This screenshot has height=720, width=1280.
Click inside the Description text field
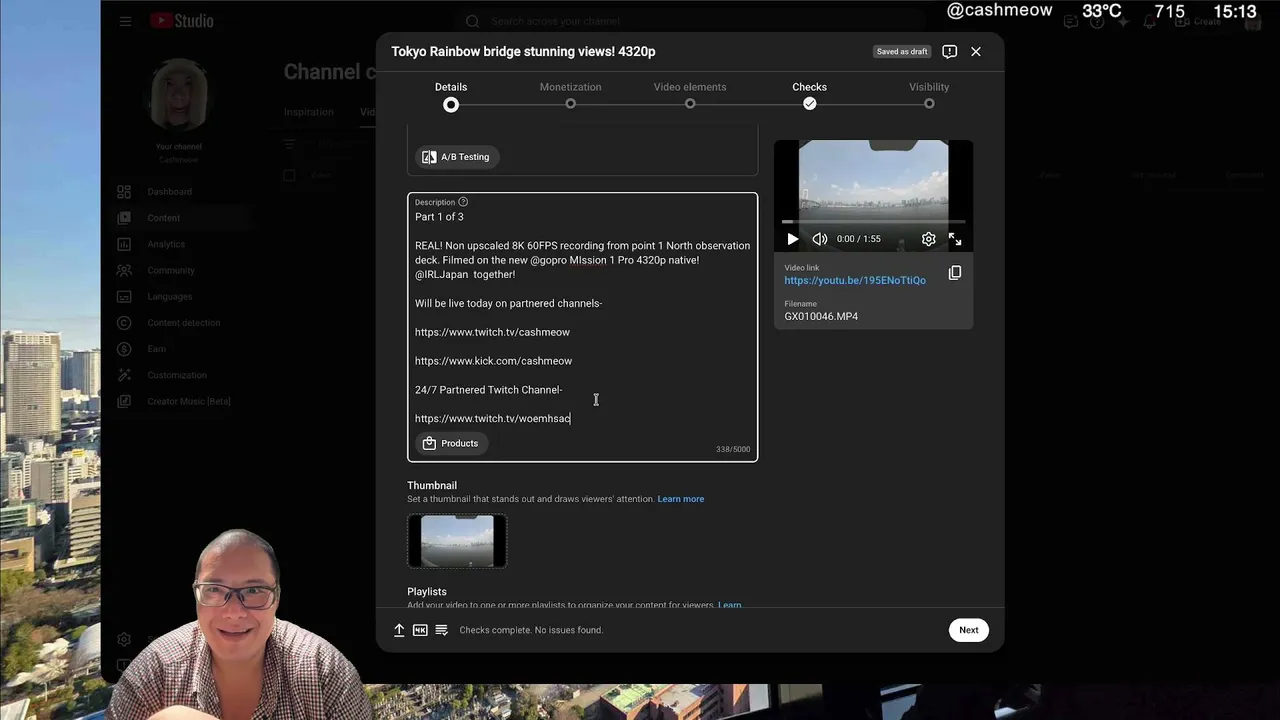[x=582, y=327]
